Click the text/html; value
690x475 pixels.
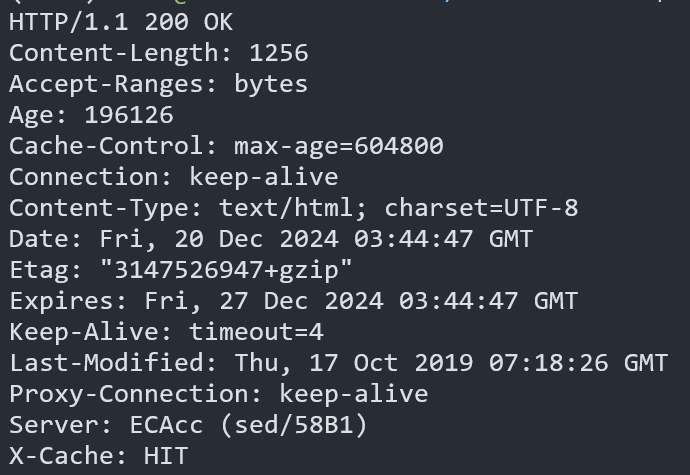point(293,208)
